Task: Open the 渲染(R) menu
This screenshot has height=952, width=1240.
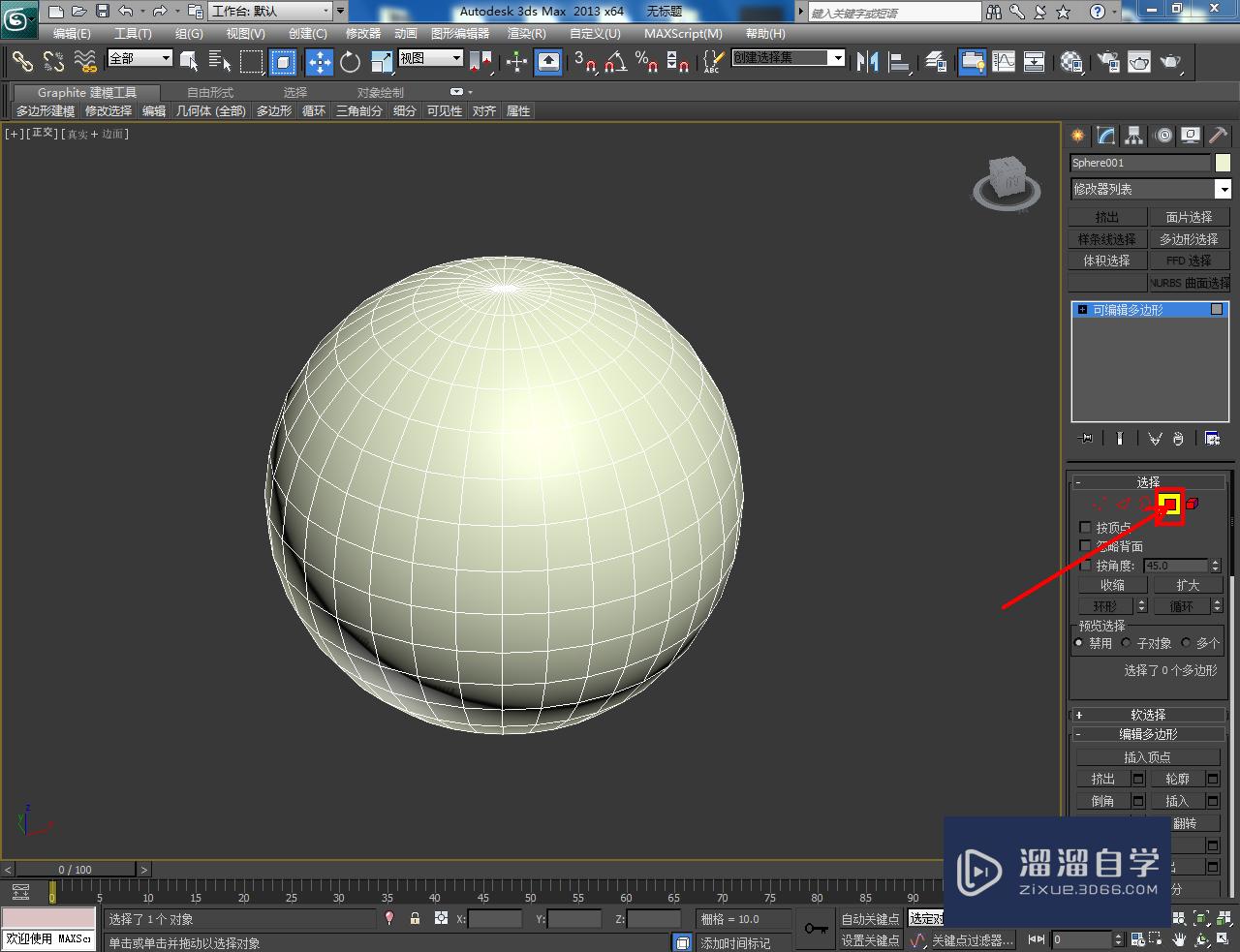Action: coord(527,33)
